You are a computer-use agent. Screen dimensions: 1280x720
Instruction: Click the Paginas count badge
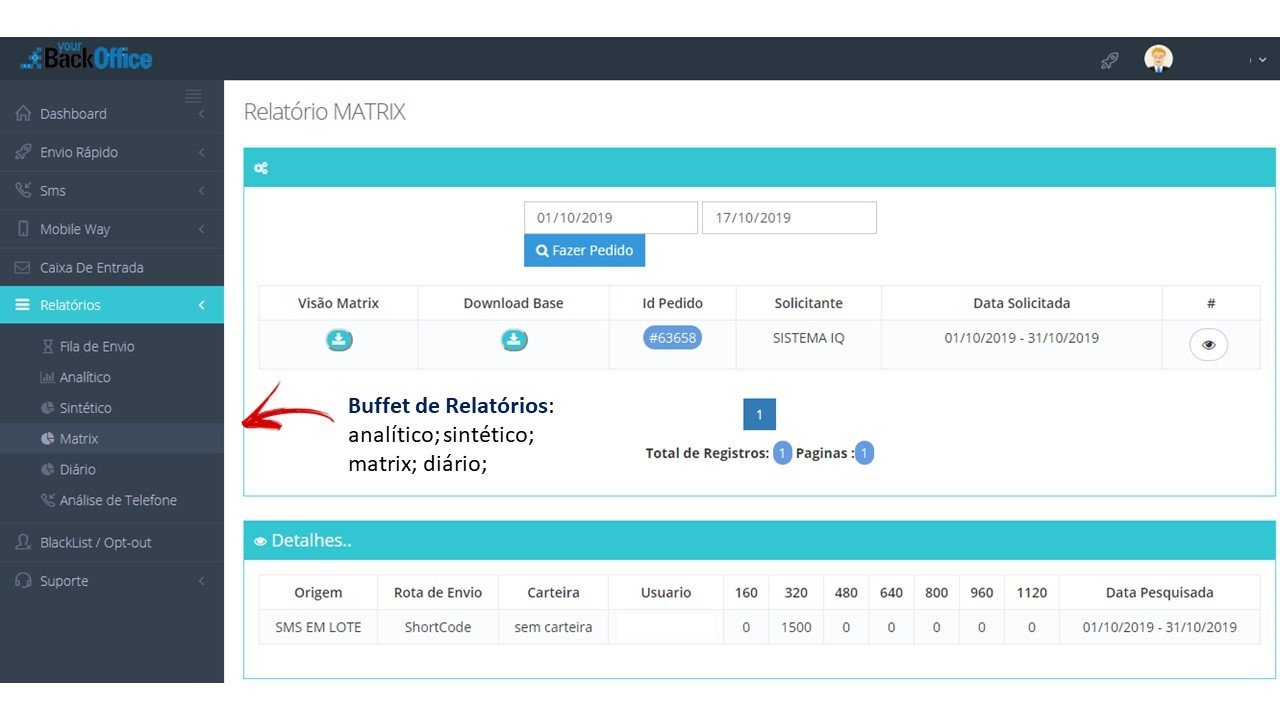point(864,453)
